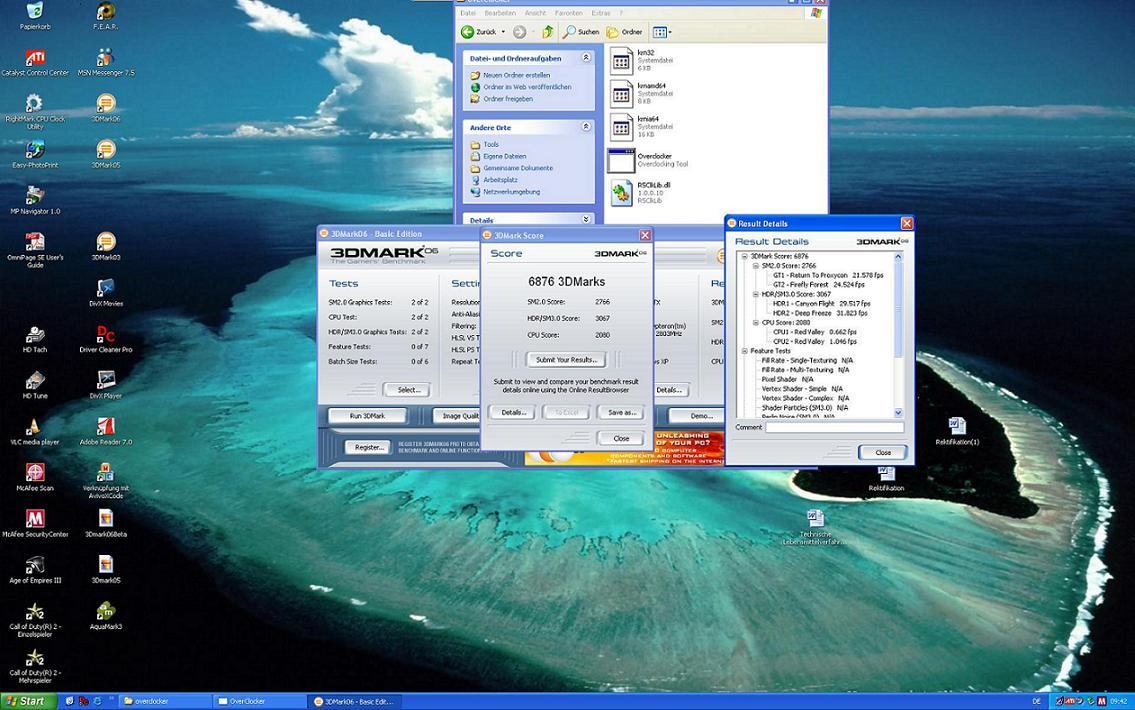Open the Favoriten menu in Explorer
Image resolution: width=1135 pixels, height=710 pixels.
pyautogui.click(x=568, y=13)
